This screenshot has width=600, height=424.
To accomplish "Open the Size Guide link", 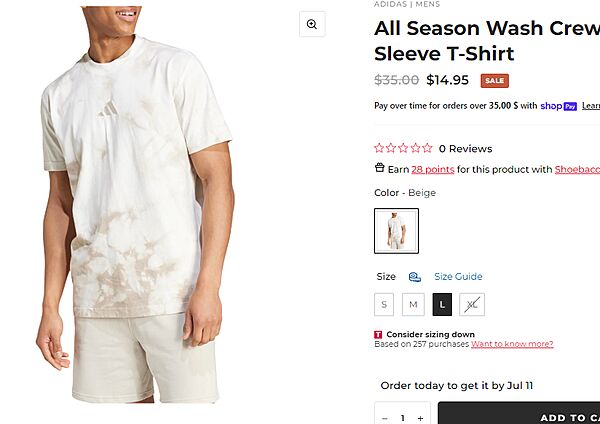I will point(458,277).
